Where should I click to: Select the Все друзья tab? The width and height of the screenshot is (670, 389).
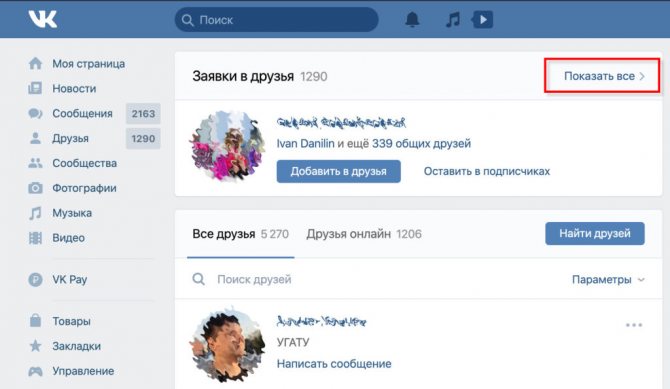coord(241,234)
